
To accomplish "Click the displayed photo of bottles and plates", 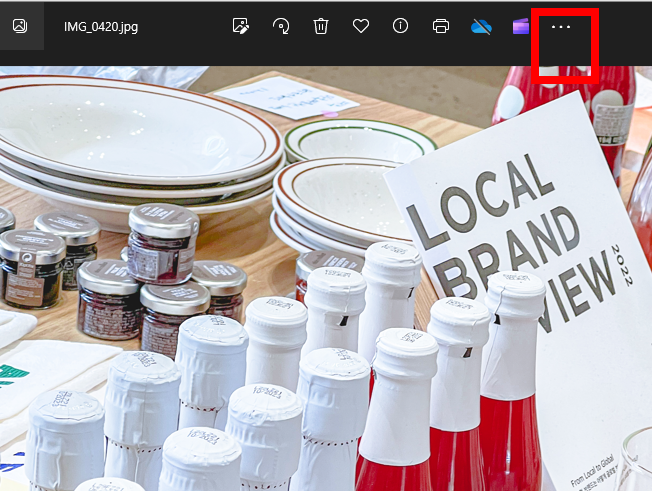I will click(x=326, y=278).
